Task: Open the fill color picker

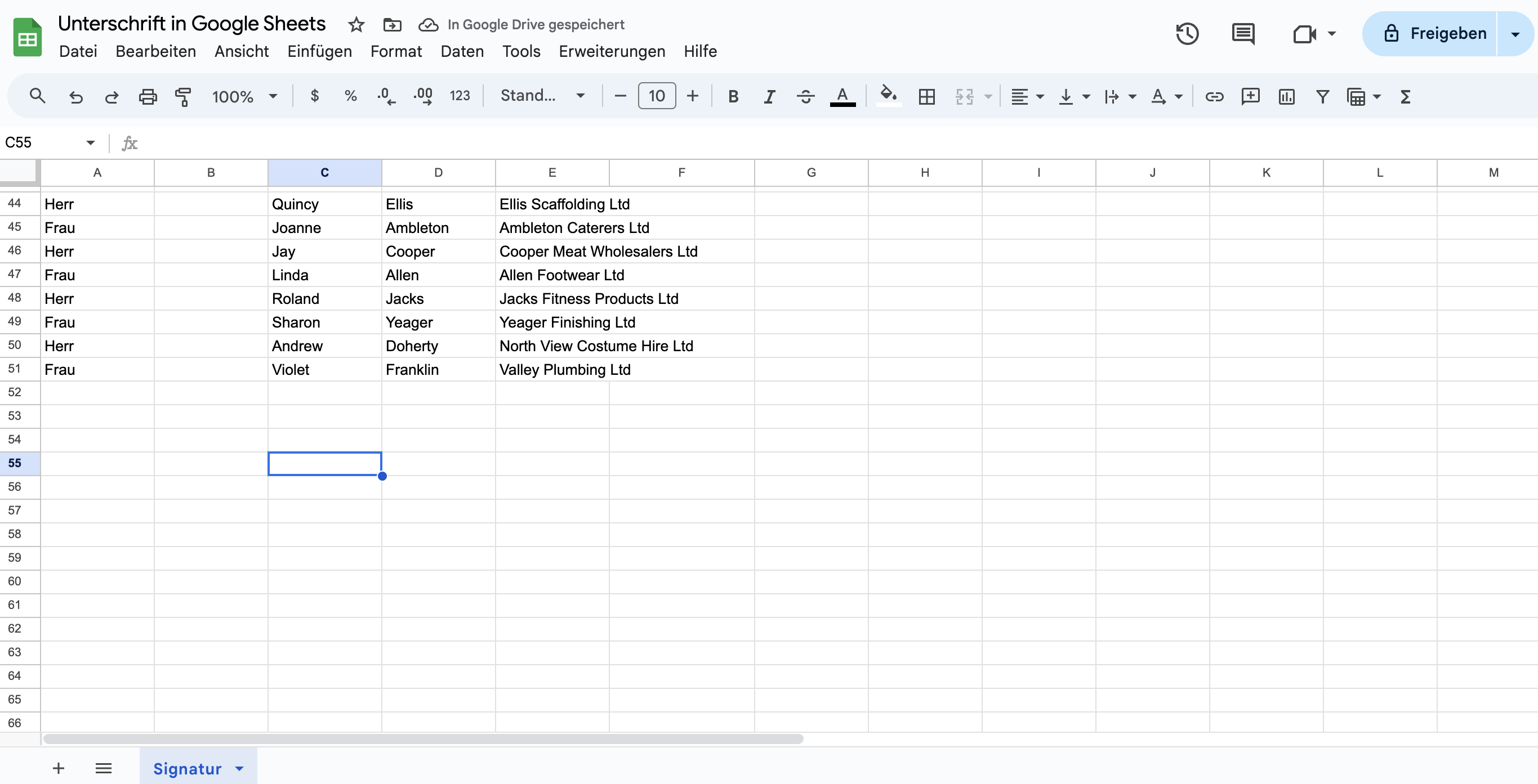Action: tap(889, 96)
